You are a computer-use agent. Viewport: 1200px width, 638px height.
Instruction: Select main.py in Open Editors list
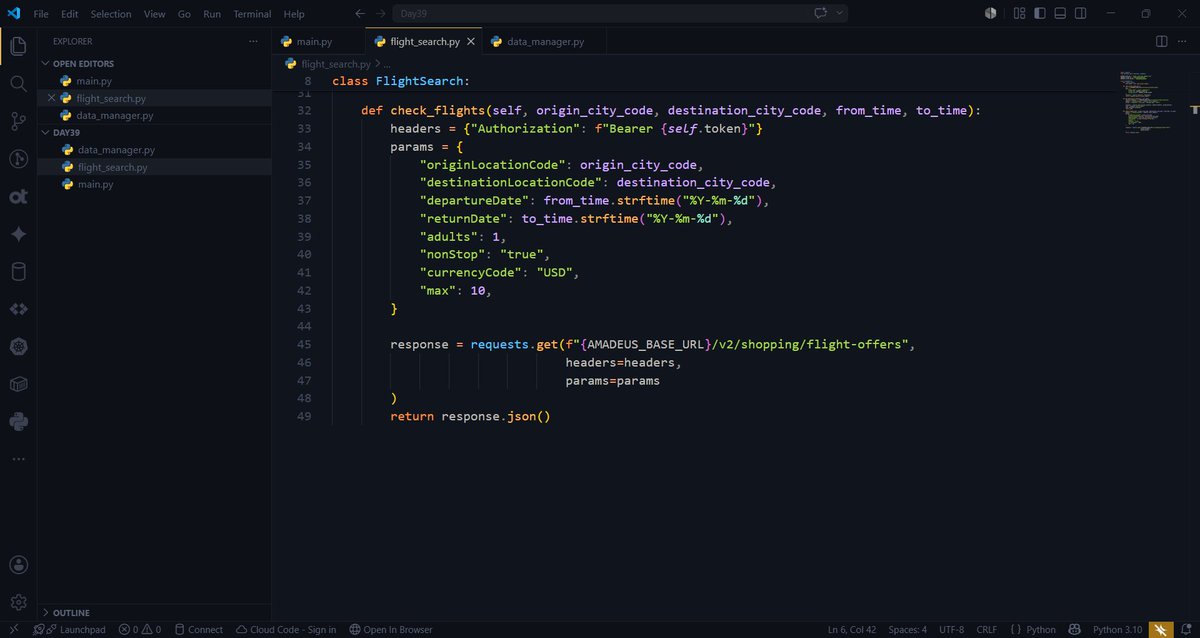click(x=155, y=81)
